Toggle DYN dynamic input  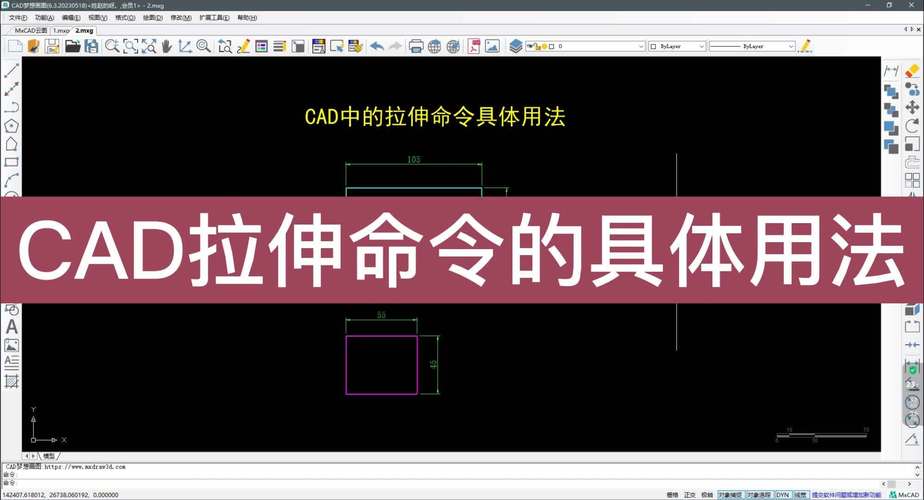pos(783,495)
